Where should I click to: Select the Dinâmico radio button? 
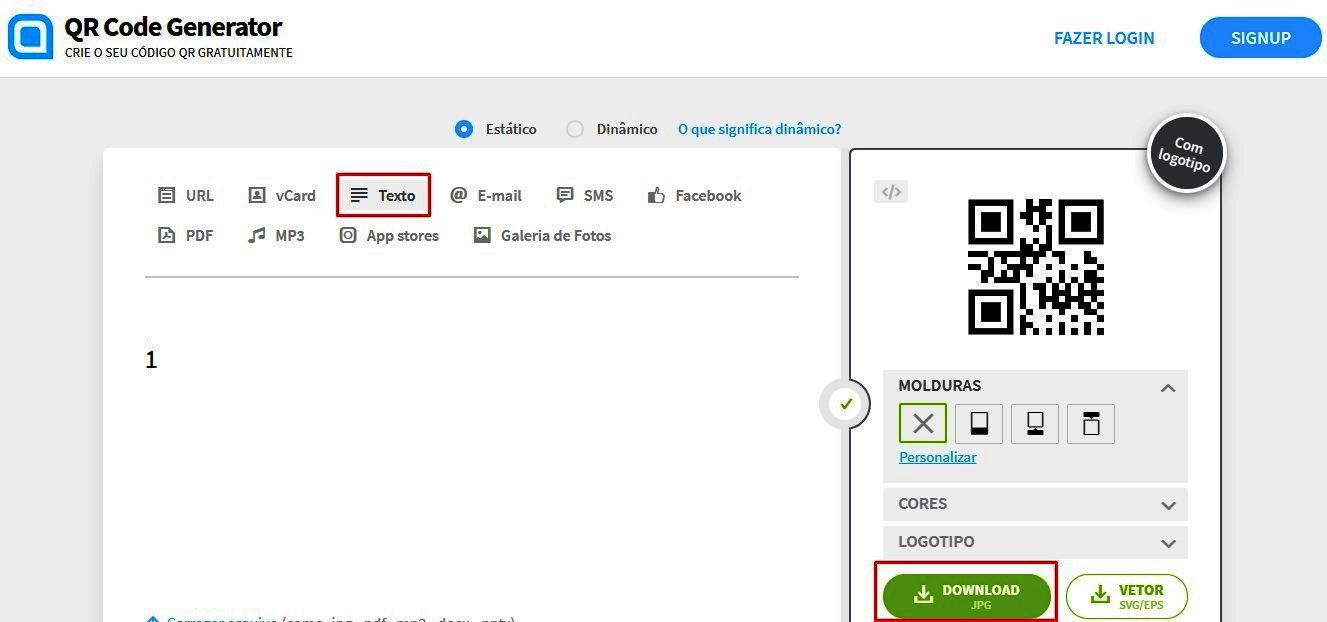pyautogui.click(x=575, y=129)
